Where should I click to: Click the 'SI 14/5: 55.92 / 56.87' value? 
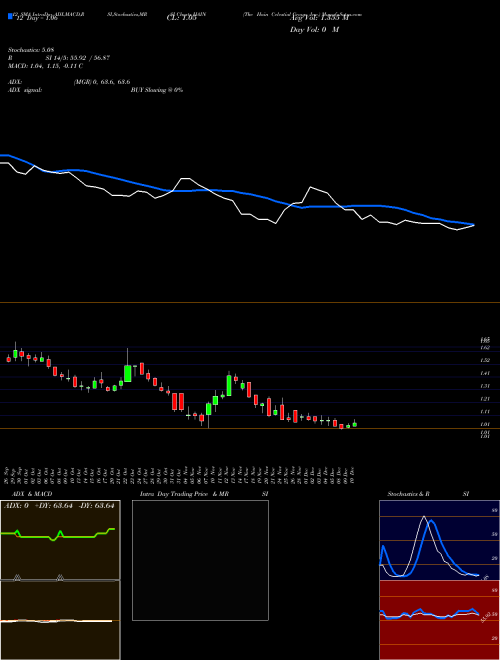pyautogui.click(x=78, y=58)
